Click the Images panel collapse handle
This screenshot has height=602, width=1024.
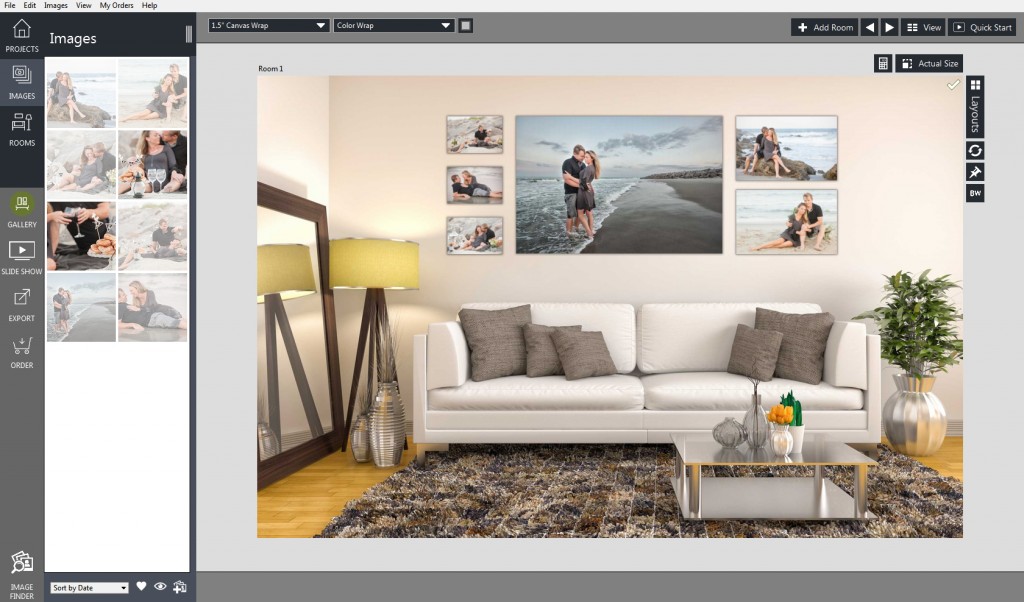[189, 34]
